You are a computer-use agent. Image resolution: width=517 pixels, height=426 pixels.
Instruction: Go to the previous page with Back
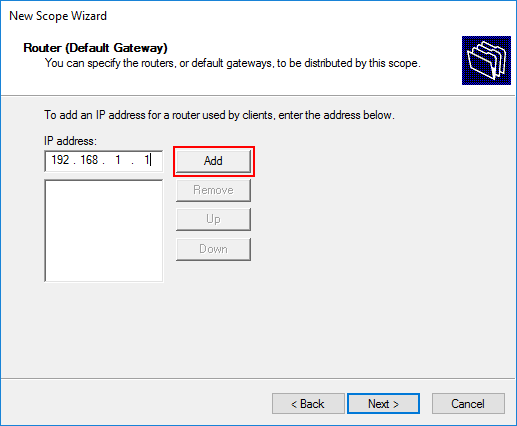(x=308, y=404)
